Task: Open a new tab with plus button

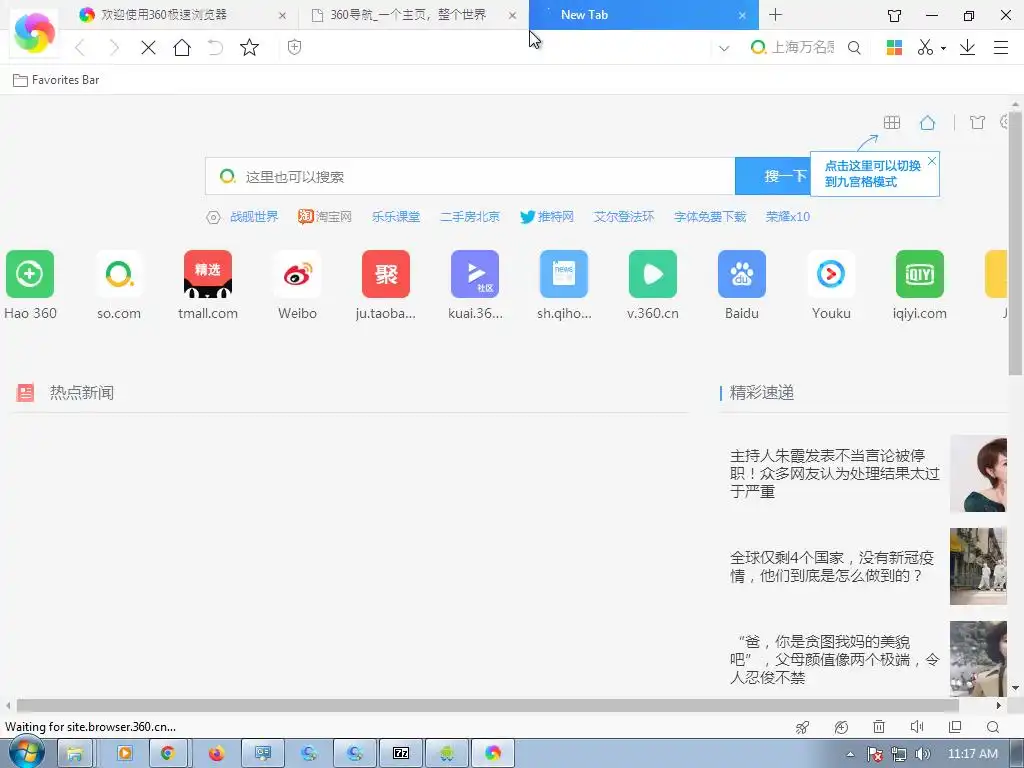Action: [x=775, y=14]
